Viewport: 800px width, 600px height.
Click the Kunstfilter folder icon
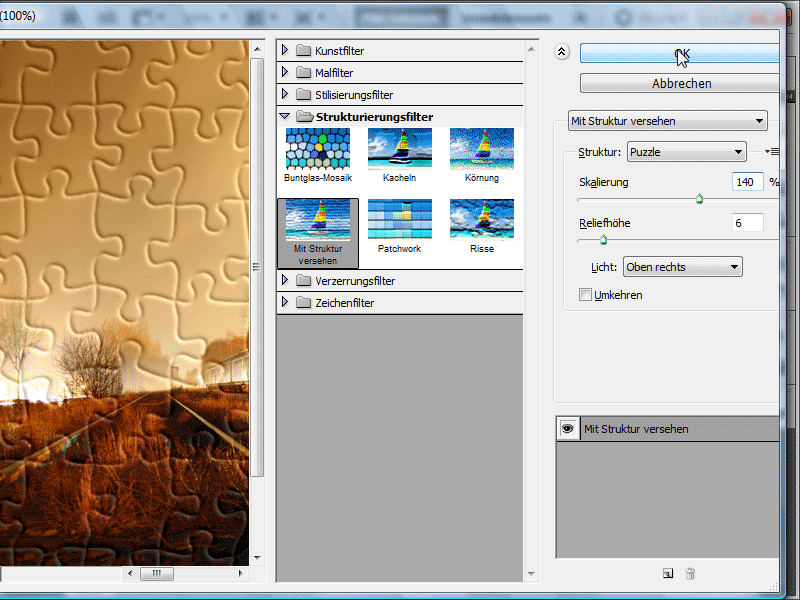[x=304, y=50]
